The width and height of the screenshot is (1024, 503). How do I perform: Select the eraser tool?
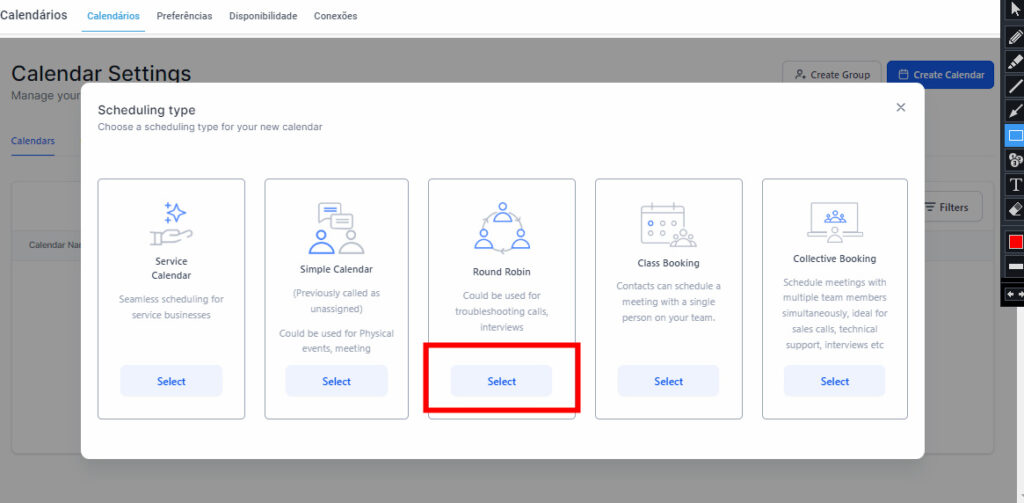click(1015, 209)
